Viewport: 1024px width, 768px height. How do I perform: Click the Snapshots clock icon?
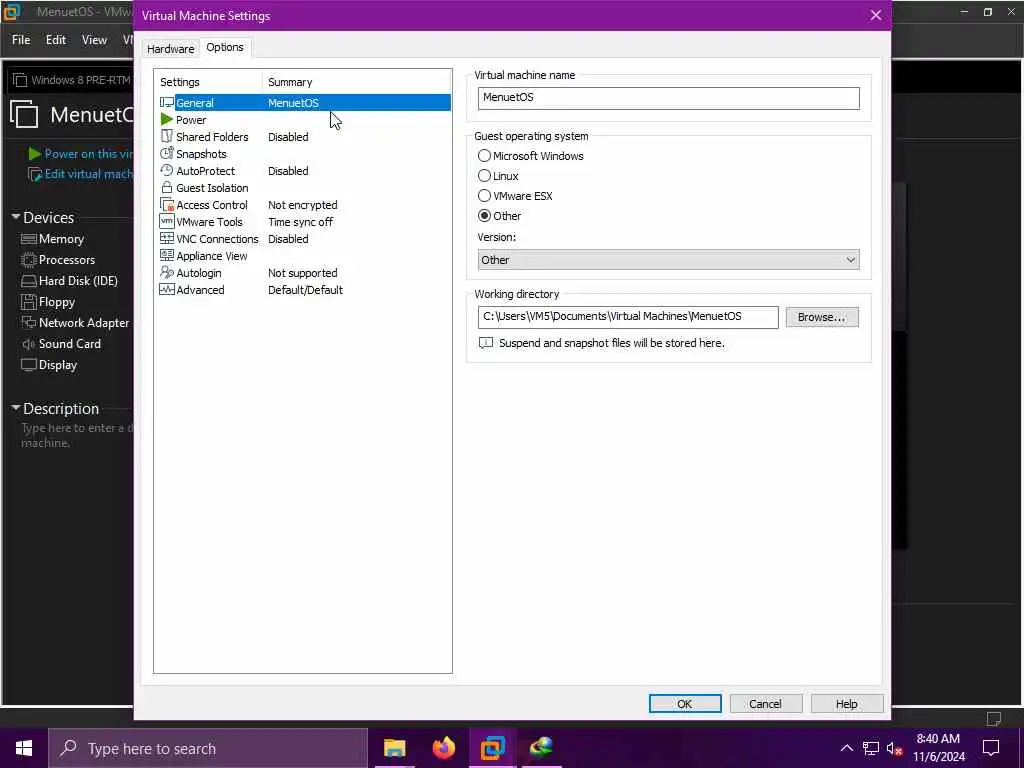167,153
